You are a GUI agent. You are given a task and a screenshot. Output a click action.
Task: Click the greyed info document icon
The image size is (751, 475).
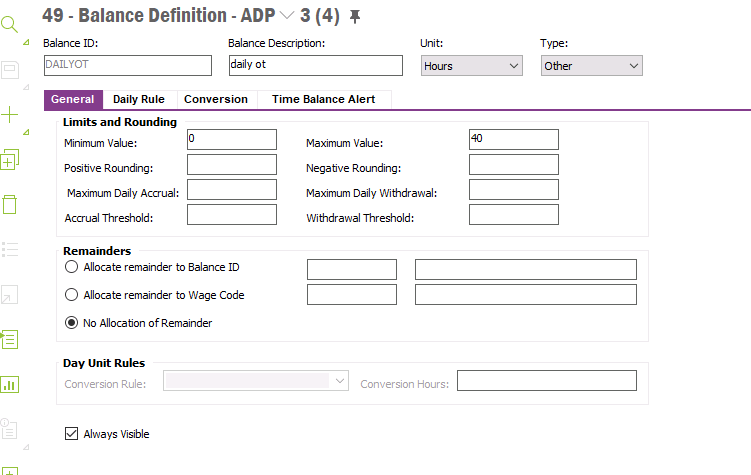point(9,429)
